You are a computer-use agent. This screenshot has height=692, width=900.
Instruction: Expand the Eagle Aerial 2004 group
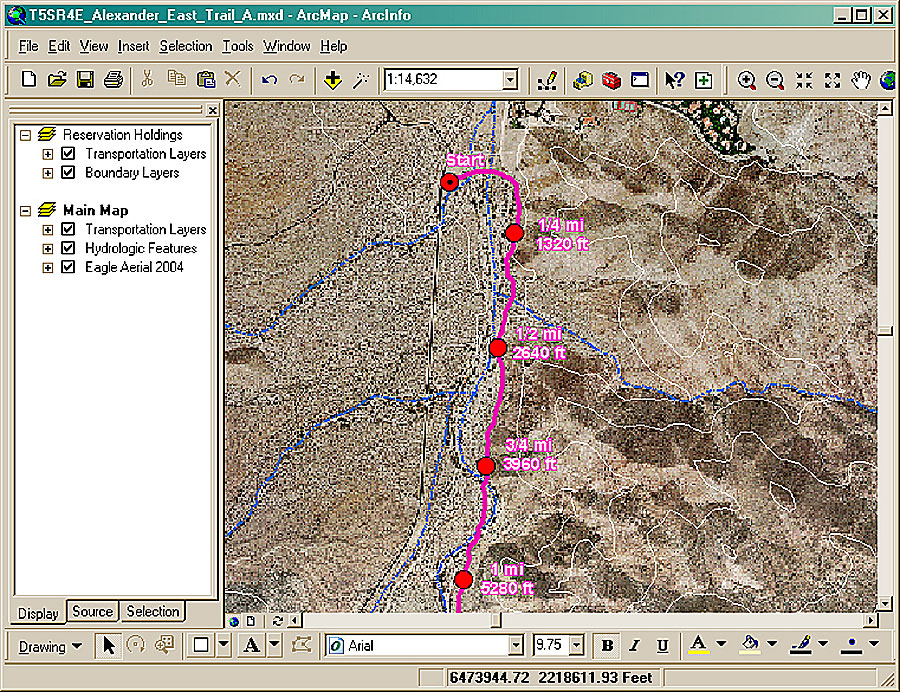click(48, 267)
